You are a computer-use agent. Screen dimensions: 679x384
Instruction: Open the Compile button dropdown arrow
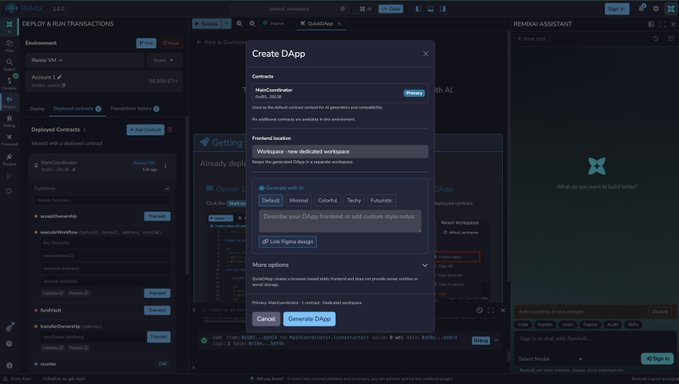click(x=226, y=23)
